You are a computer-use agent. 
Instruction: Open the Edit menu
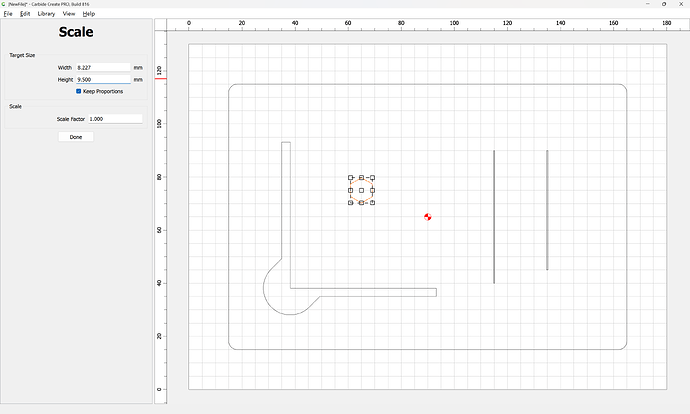[x=25, y=14]
